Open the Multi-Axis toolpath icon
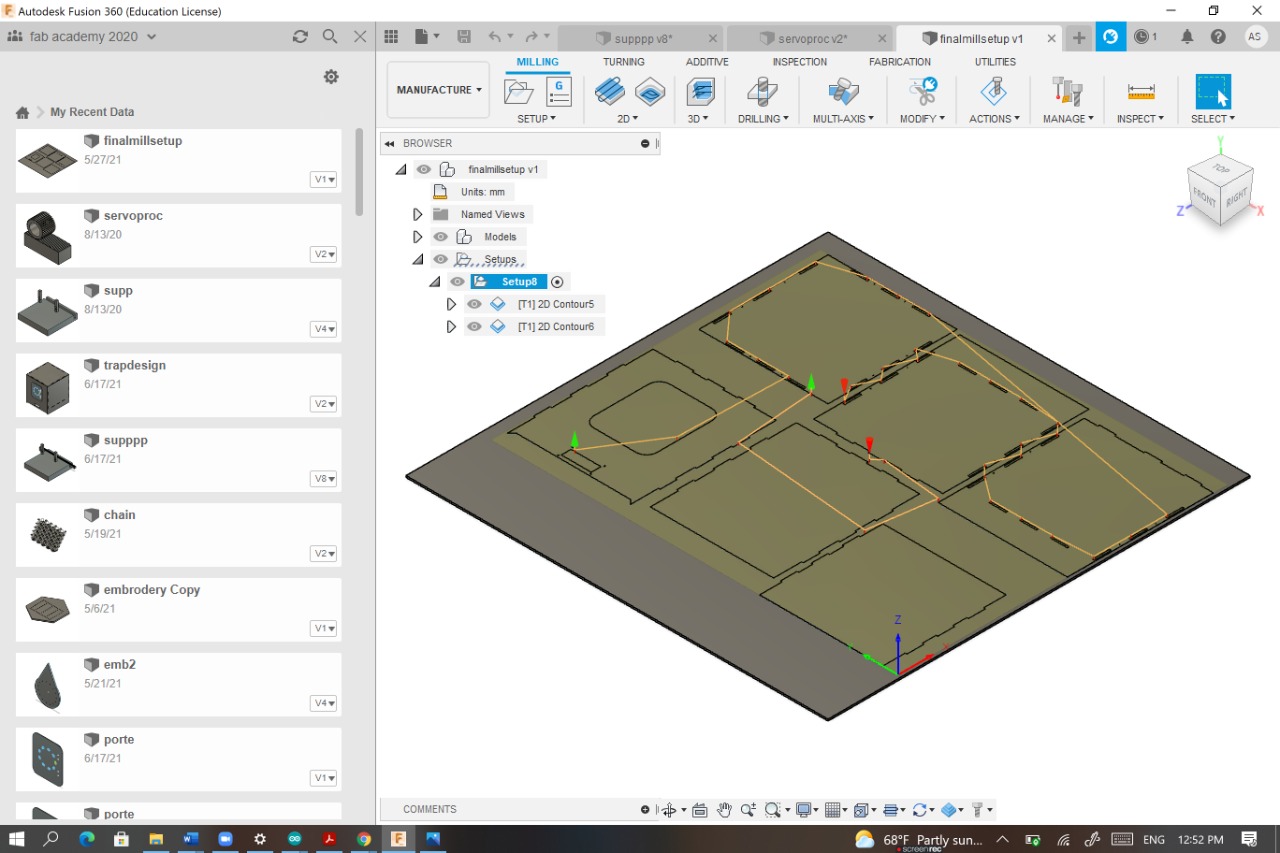1280x853 pixels. click(x=843, y=92)
